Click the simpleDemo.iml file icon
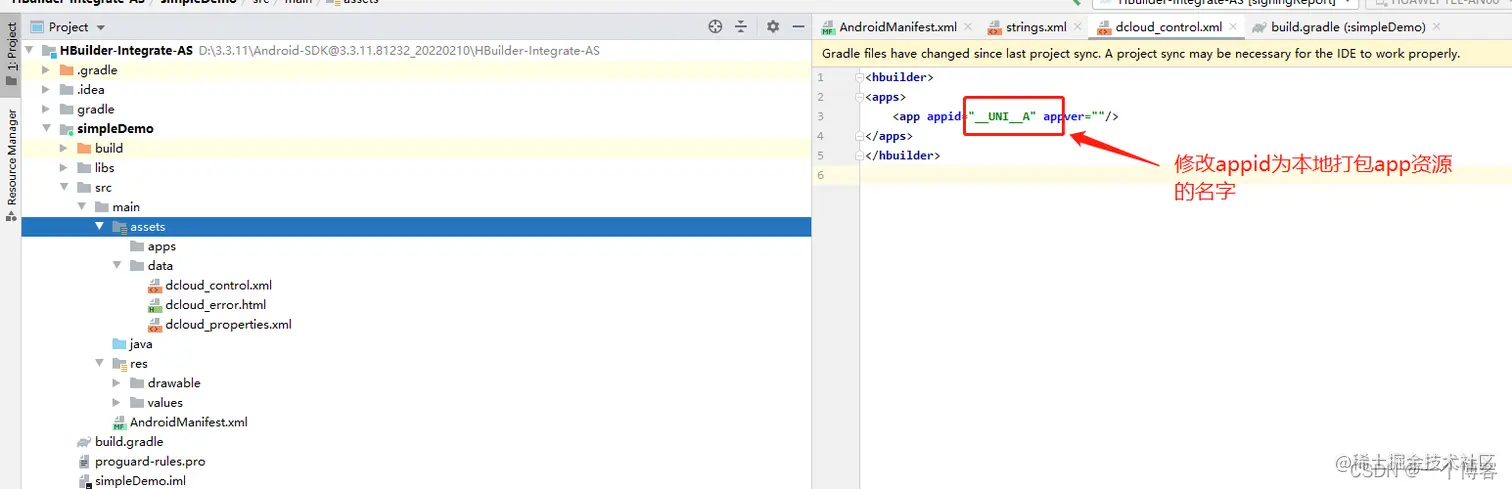 pyautogui.click(x=84, y=481)
